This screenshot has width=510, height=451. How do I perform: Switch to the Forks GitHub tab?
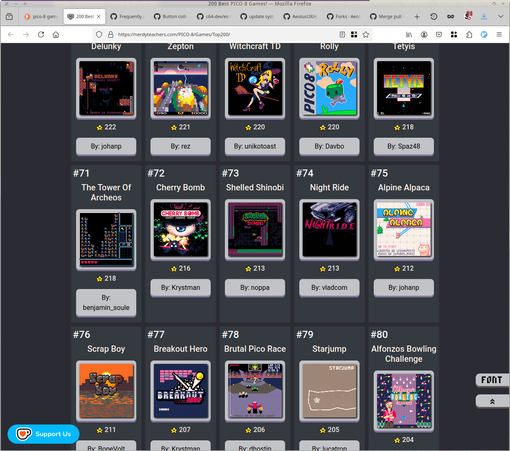click(x=344, y=16)
